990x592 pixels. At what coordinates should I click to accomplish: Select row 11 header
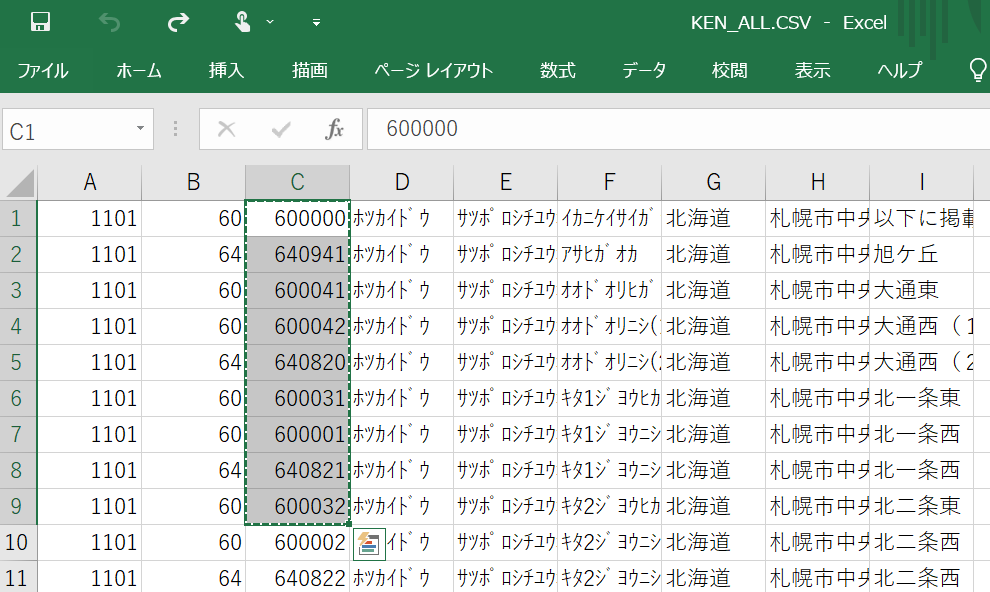click(18, 577)
